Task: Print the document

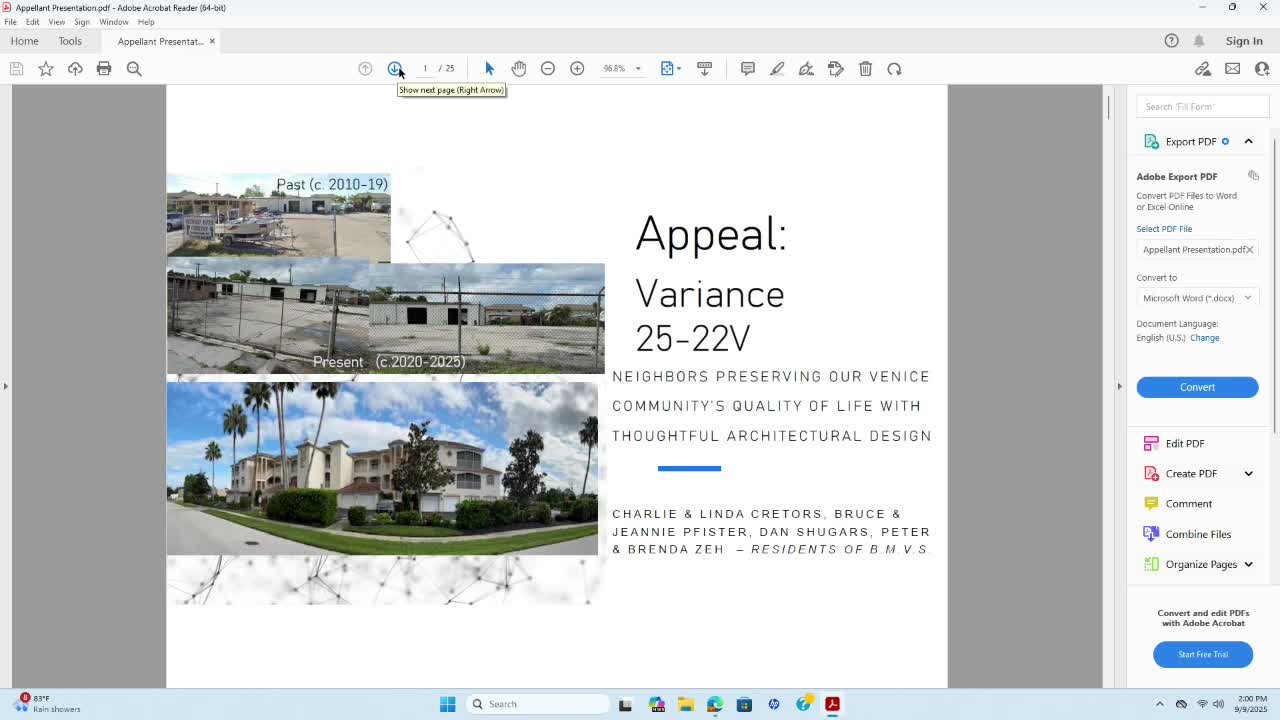Action: tap(104, 68)
